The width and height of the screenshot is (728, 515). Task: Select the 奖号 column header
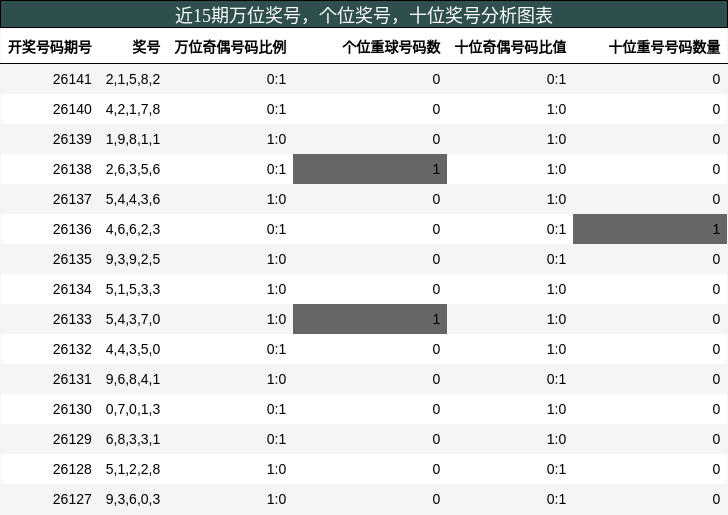pyautogui.click(x=146, y=47)
